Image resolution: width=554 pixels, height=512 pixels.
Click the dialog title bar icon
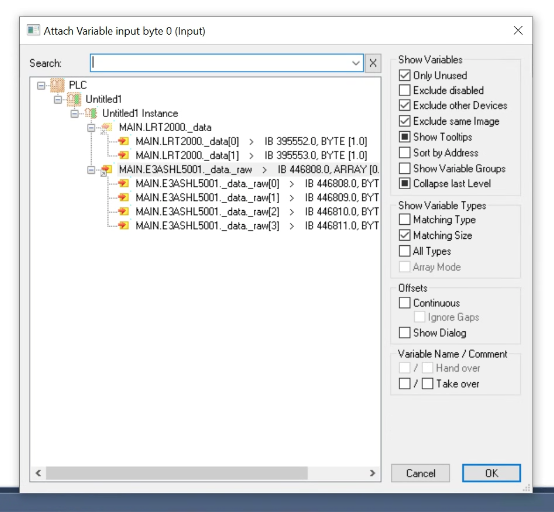pos(33,30)
